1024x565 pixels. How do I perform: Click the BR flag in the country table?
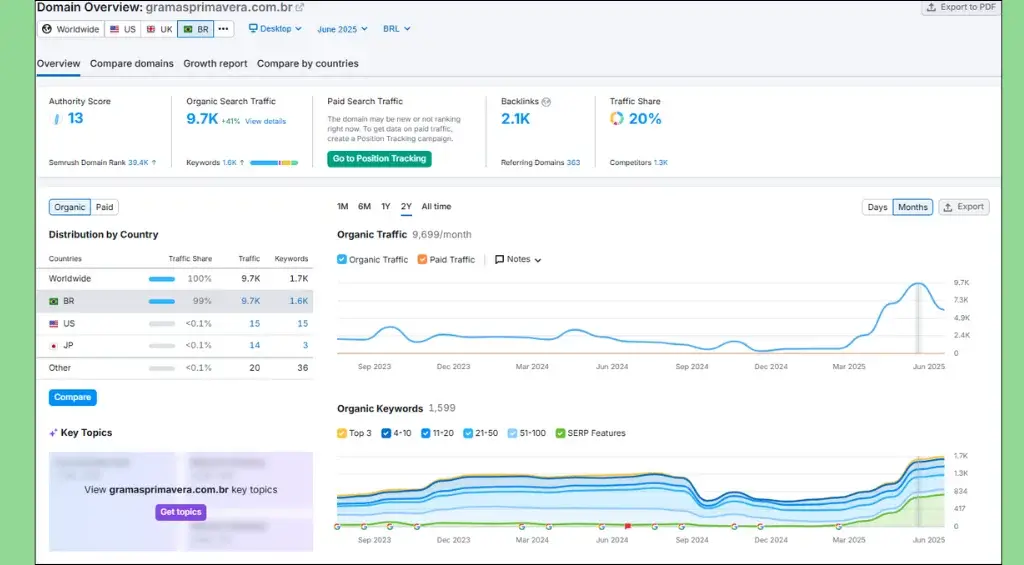tap(54, 301)
